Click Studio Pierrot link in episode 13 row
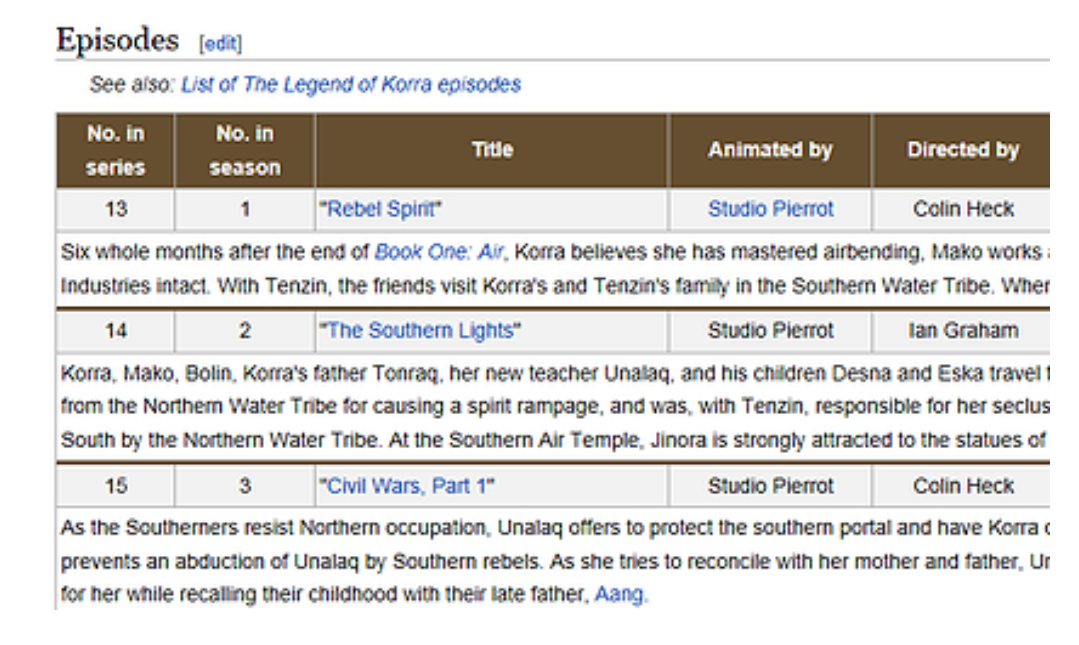 pyautogui.click(x=770, y=209)
